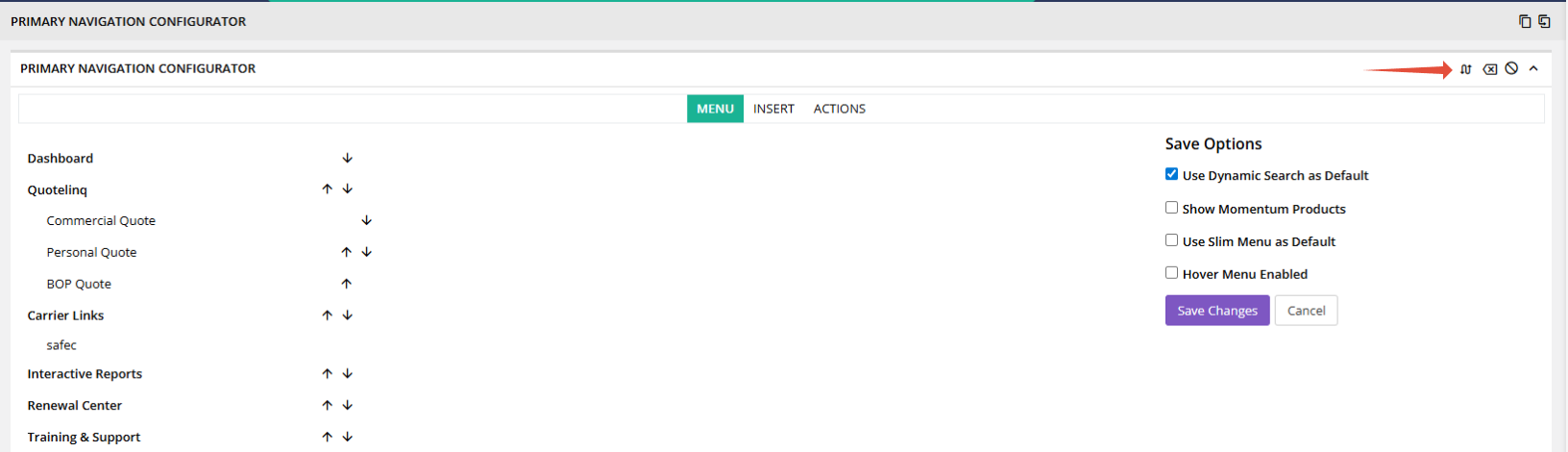The image size is (1568, 452).
Task: Move BOP Quote up with its arrow
Action: tap(347, 284)
